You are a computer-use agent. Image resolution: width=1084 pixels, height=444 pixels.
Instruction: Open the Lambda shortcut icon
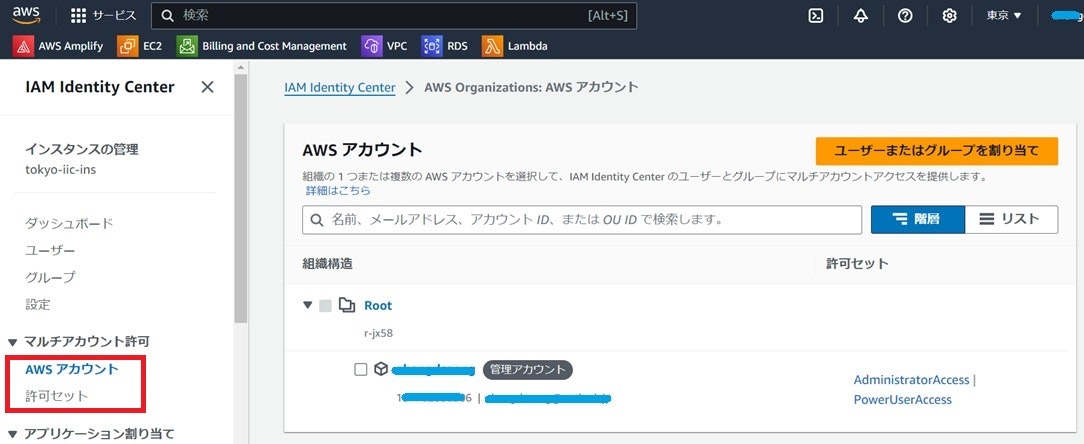(x=492, y=46)
